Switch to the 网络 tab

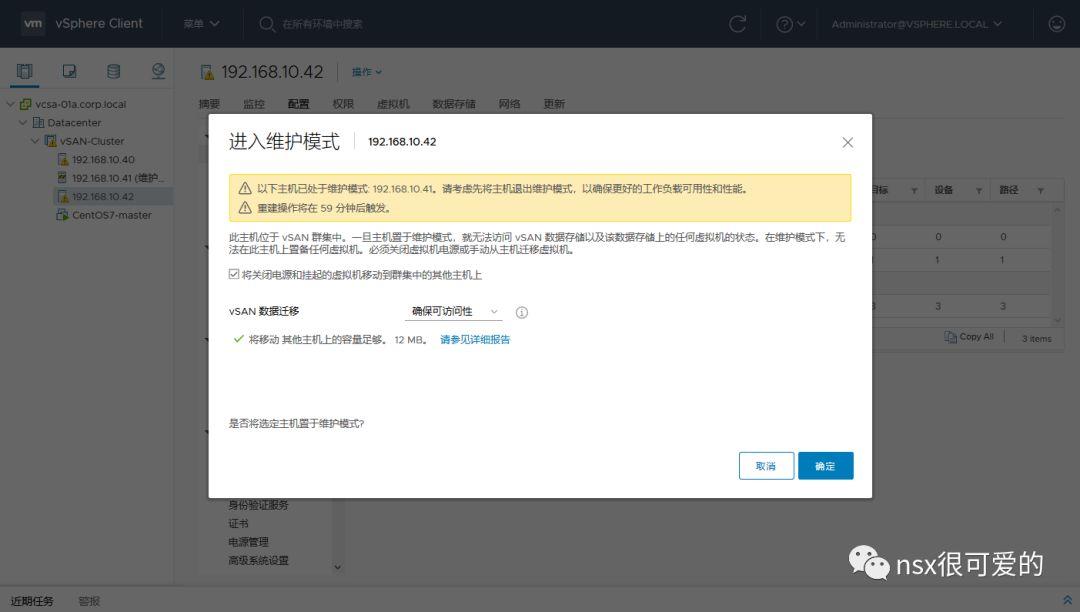coord(510,104)
